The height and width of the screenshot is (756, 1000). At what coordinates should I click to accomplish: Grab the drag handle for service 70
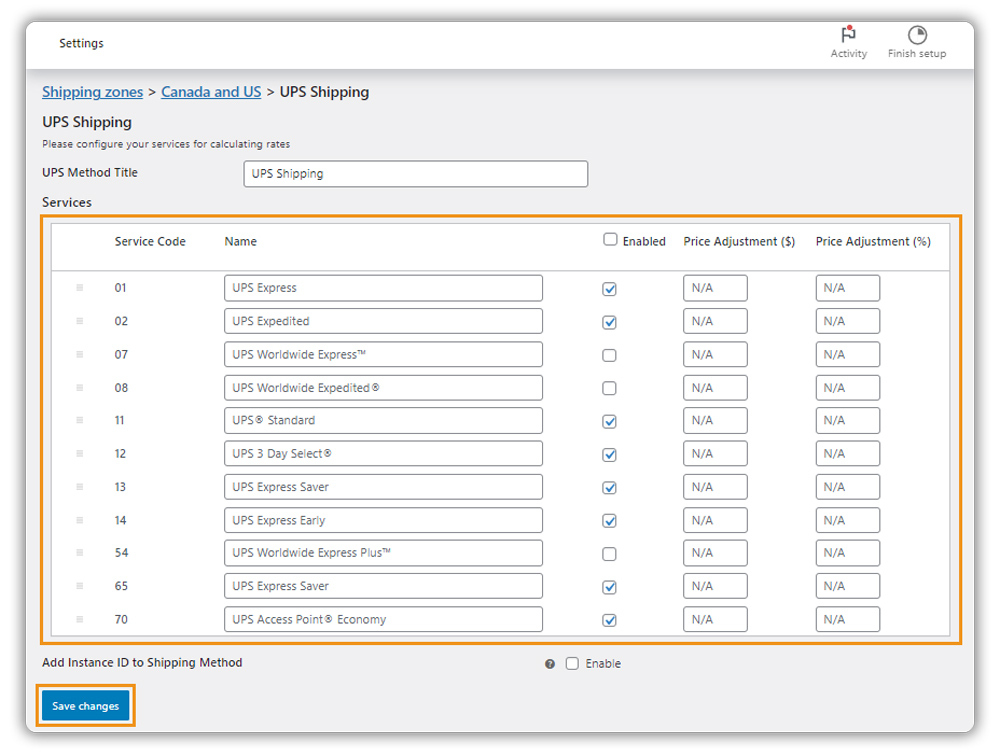(x=80, y=619)
